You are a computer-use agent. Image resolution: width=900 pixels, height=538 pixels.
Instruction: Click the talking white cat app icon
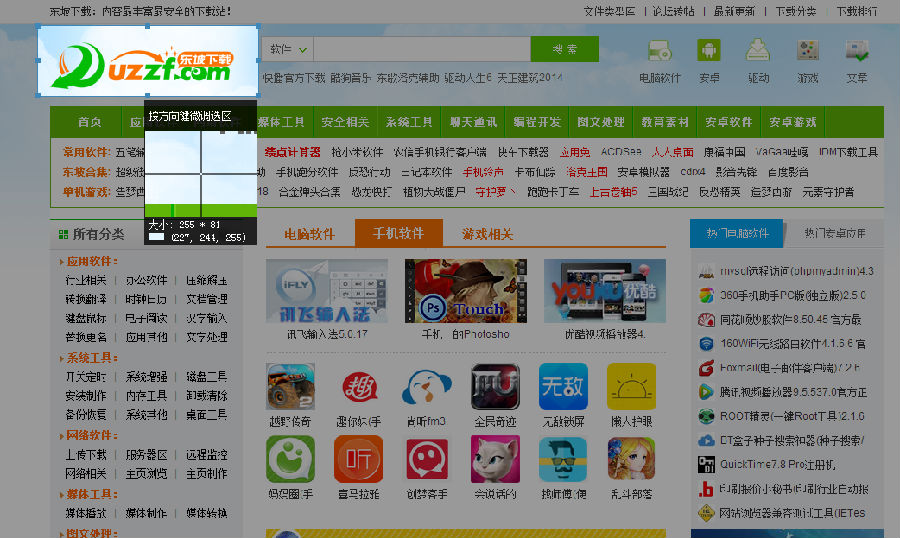[x=495, y=459]
